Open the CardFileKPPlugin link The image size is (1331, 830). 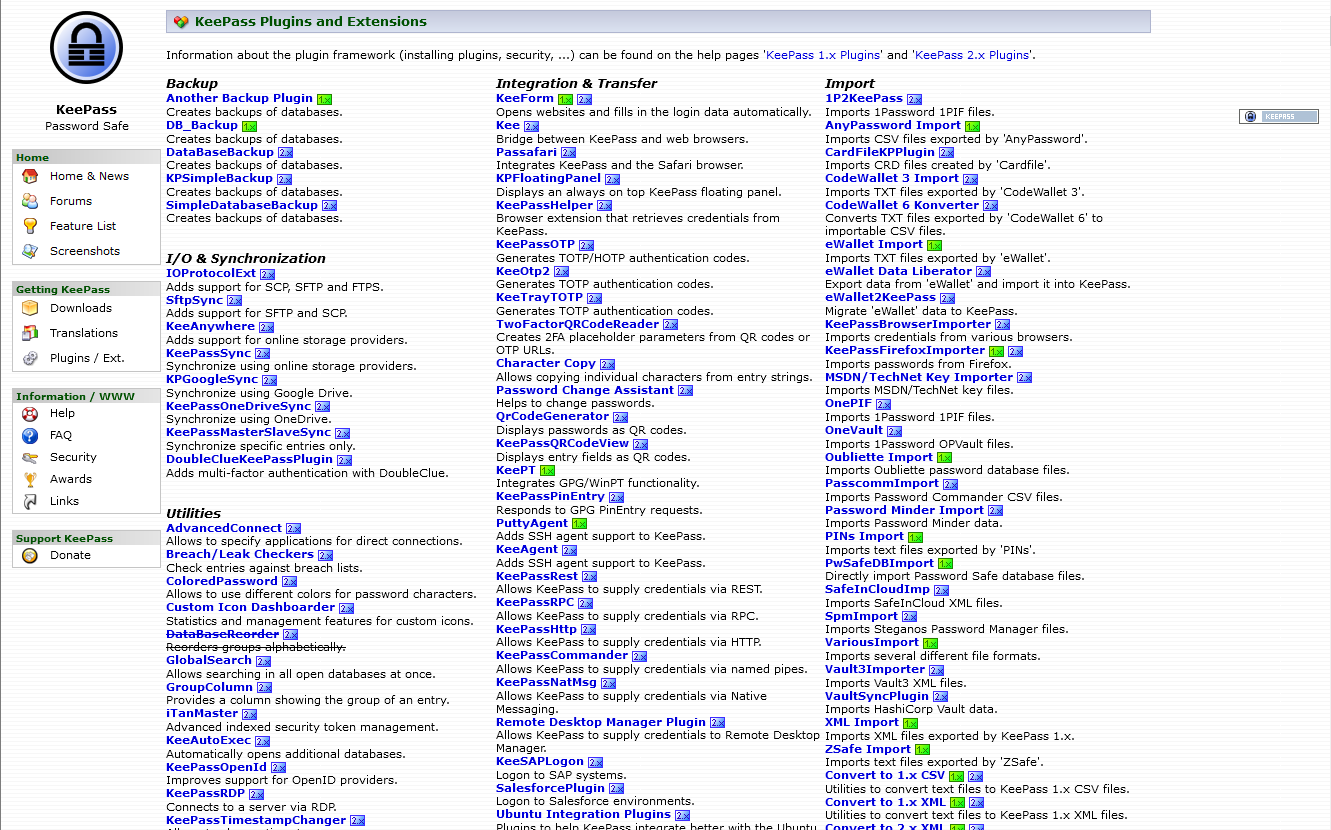pos(880,152)
